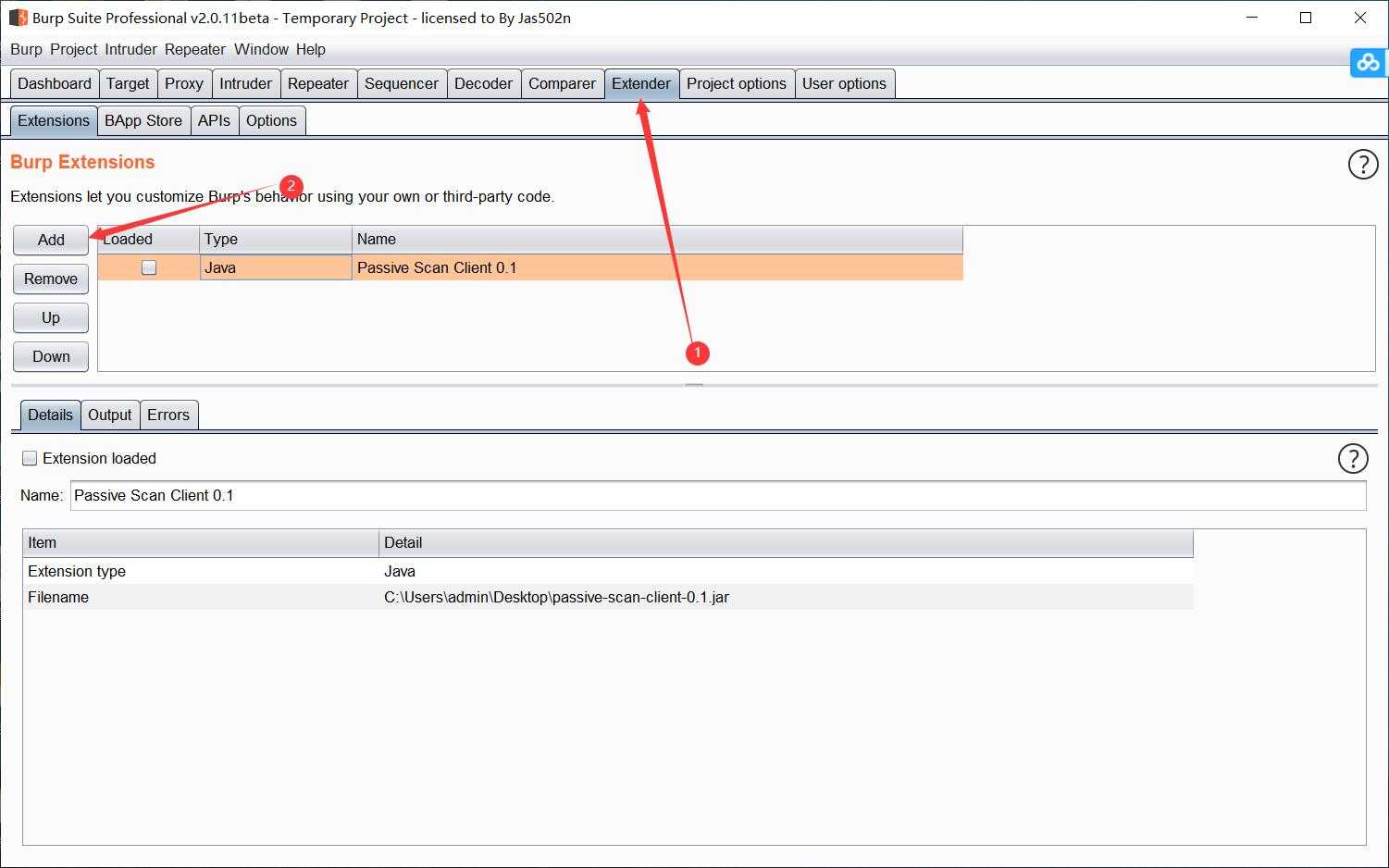Click the Item column header
This screenshot has width=1389, height=868.
point(201,542)
